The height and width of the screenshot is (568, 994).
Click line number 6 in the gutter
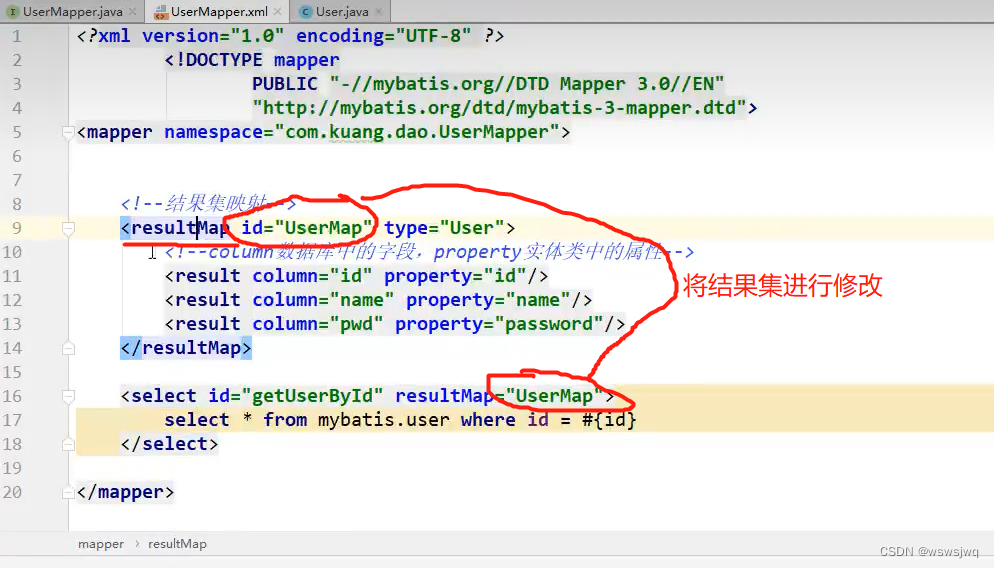coord(16,156)
